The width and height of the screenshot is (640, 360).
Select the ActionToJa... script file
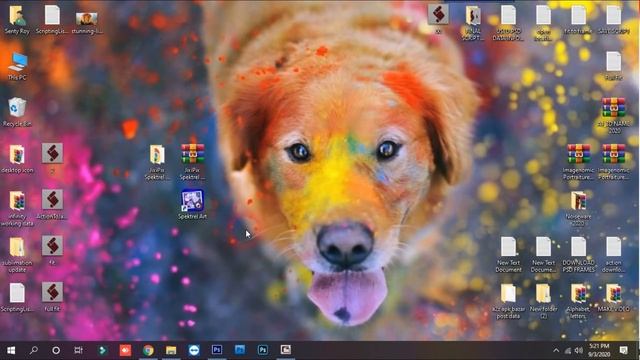pyautogui.click(x=52, y=204)
